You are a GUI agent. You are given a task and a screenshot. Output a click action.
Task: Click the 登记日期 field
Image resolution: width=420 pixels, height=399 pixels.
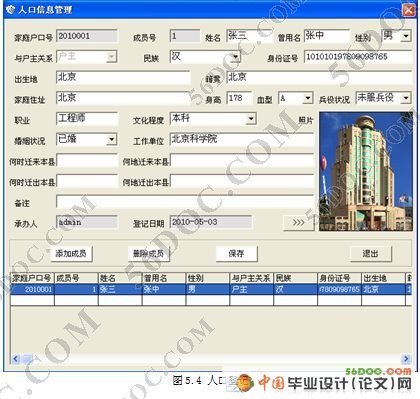coord(211,222)
